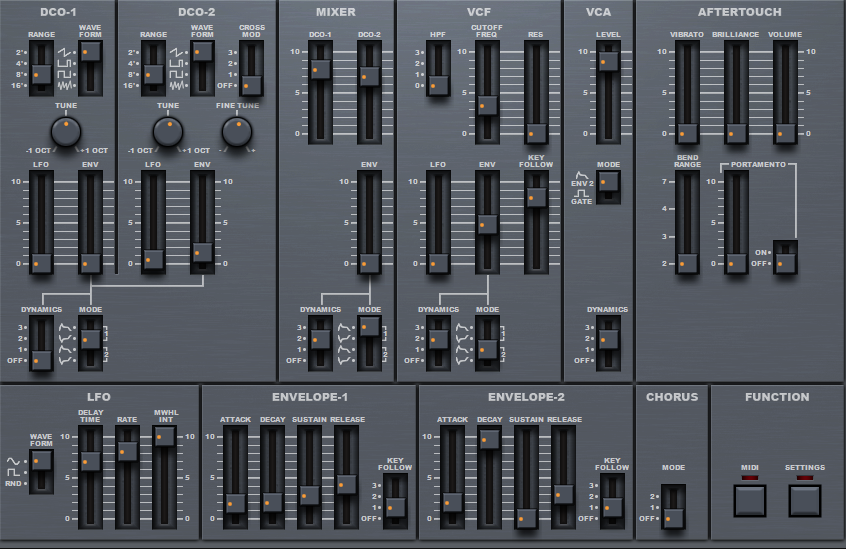This screenshot has width=846, height=549.
Task: Click the MIXER DCO-1 level slider handle
Action: [320, 70]
